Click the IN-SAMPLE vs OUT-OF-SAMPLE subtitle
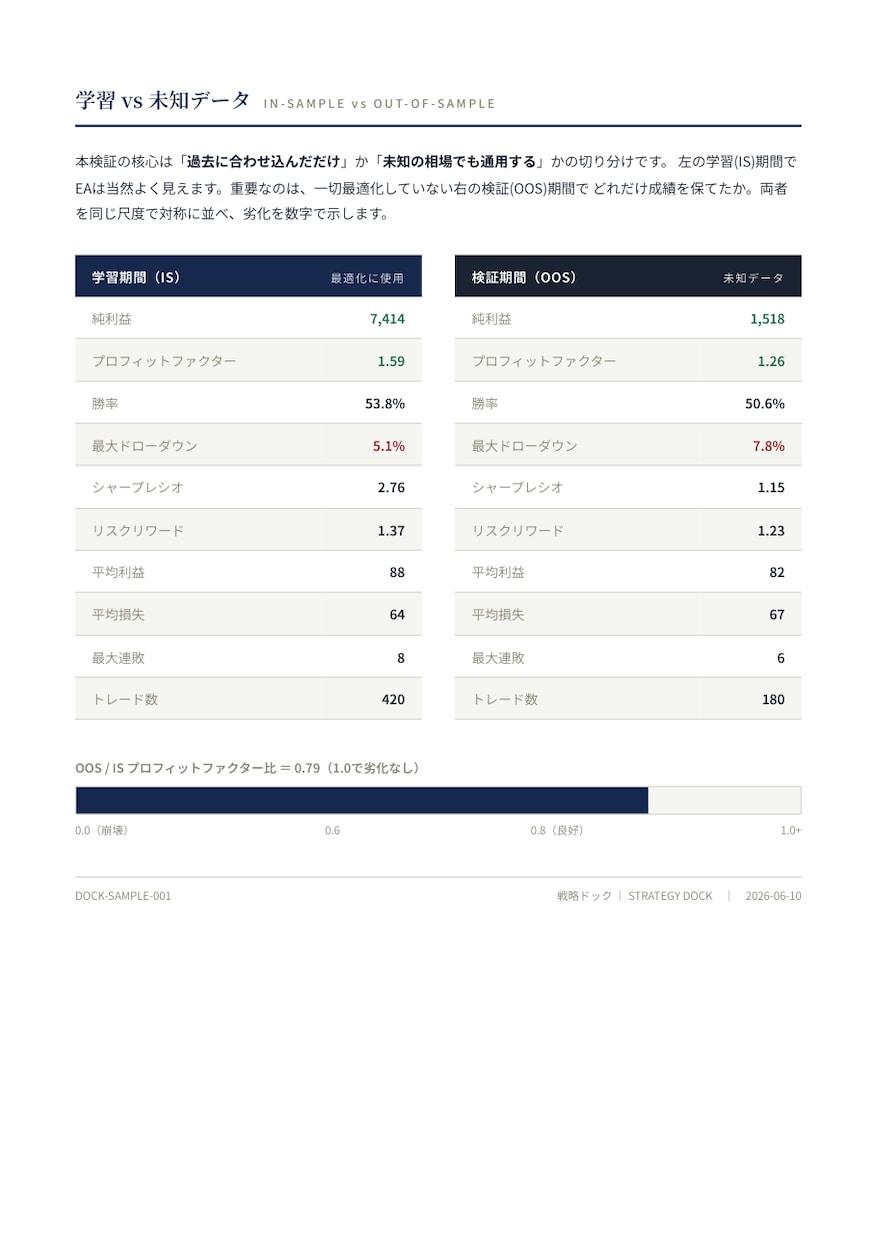876x1240 pixels. pyautogui.click(x=379, y=104)
